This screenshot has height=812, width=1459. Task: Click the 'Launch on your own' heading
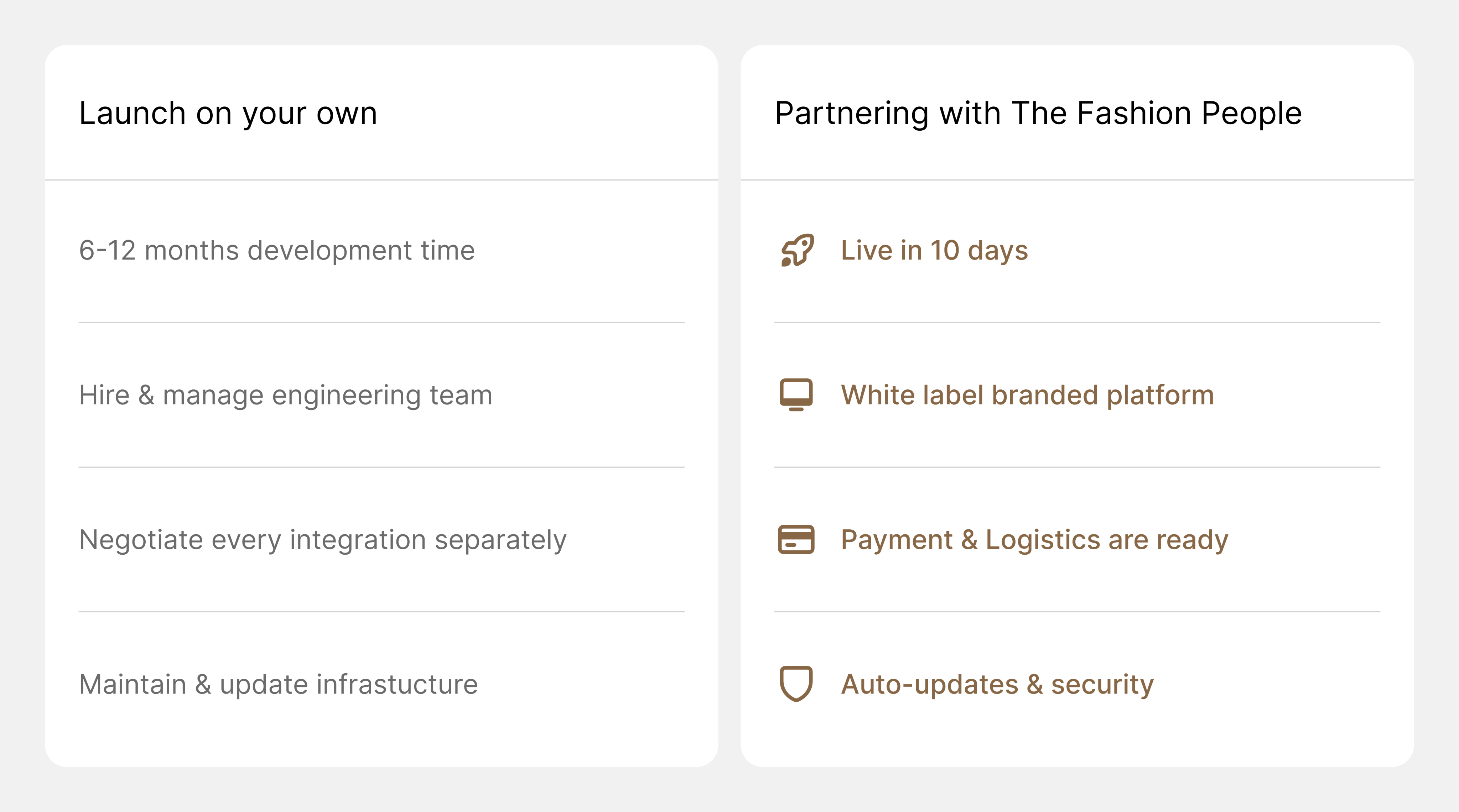pyautogui.click(x=228, y=113)
